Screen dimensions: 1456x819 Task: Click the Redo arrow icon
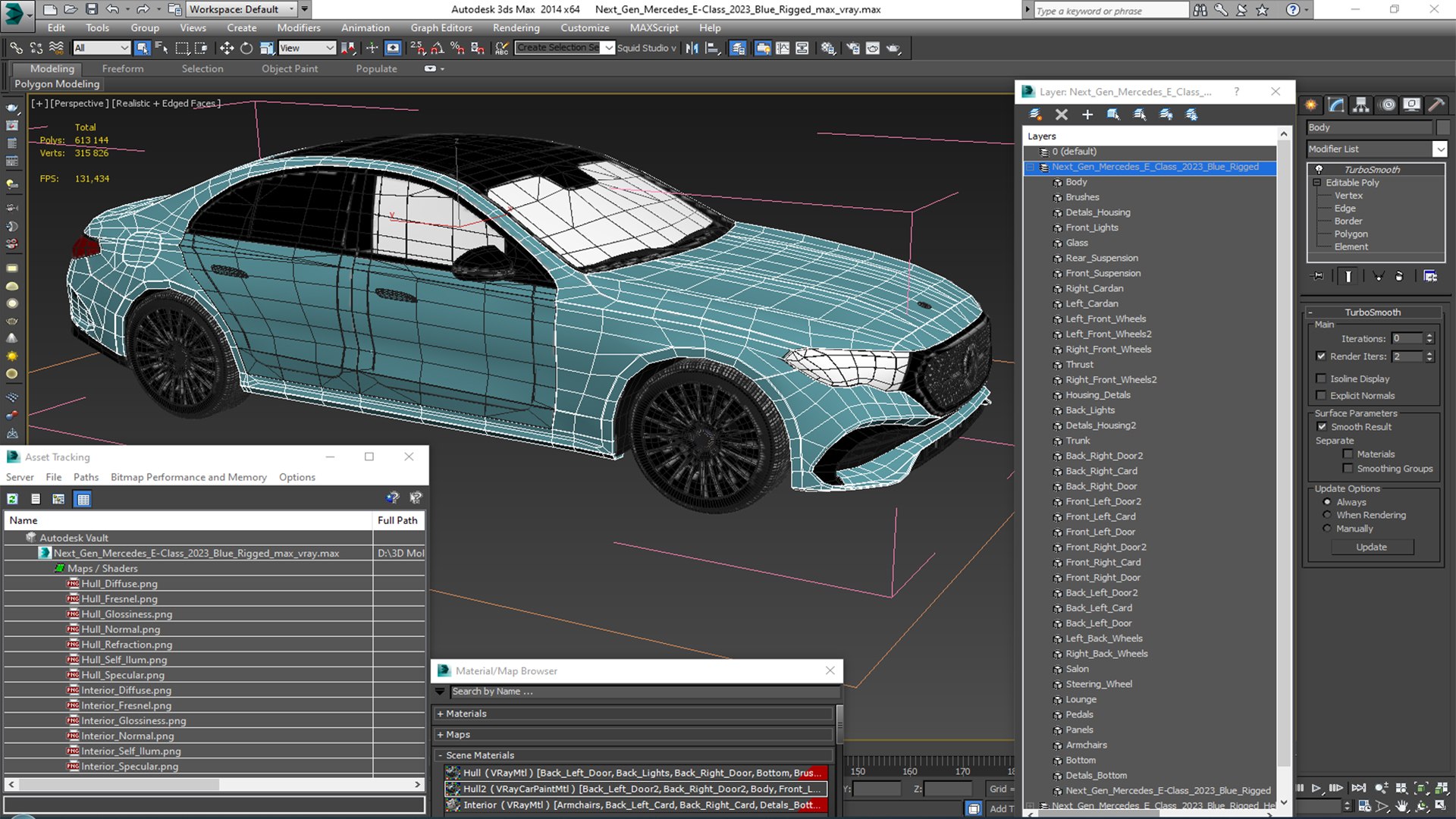tap(142, 9)
